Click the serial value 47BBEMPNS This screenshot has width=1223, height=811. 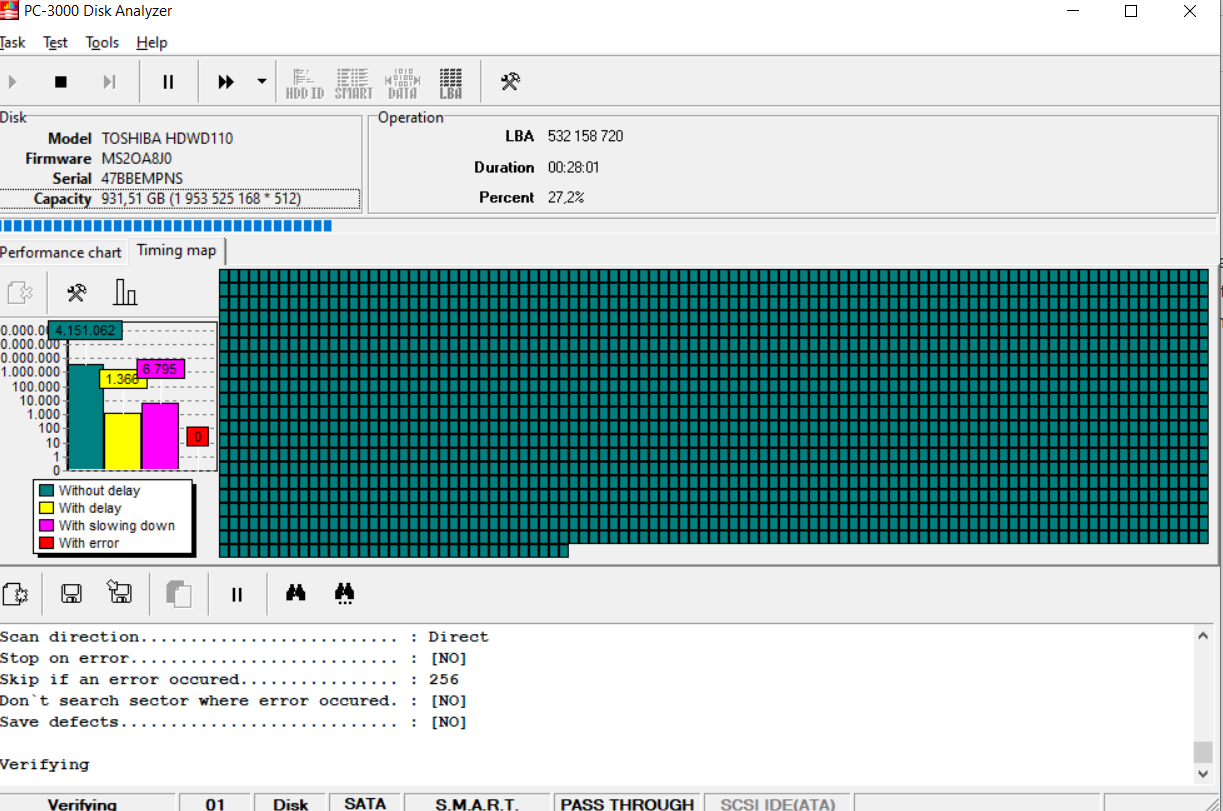tap(142, 178)
